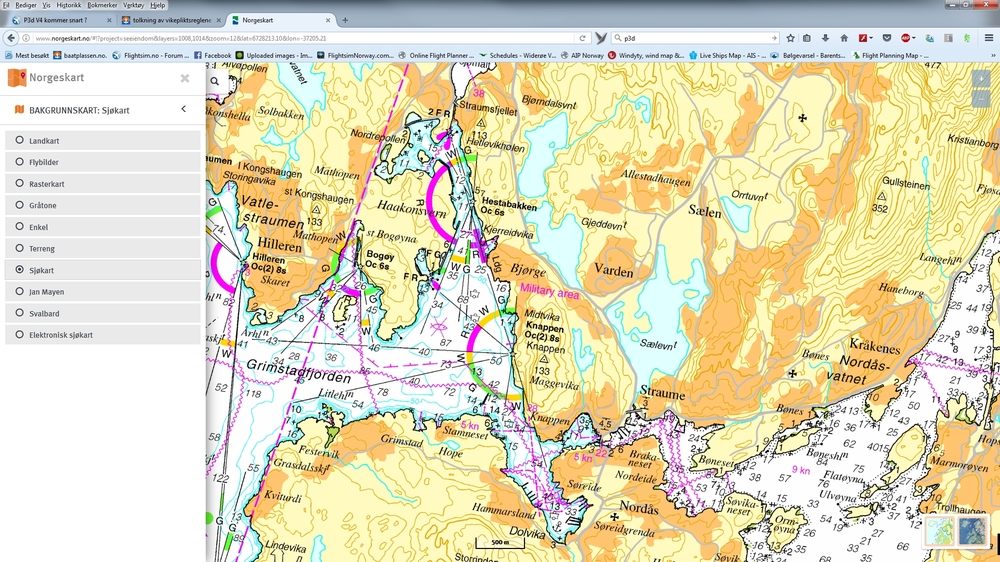The height and width of the screenshot is (562, 1000).
Task: Go to home page icon
Action: 844,38
